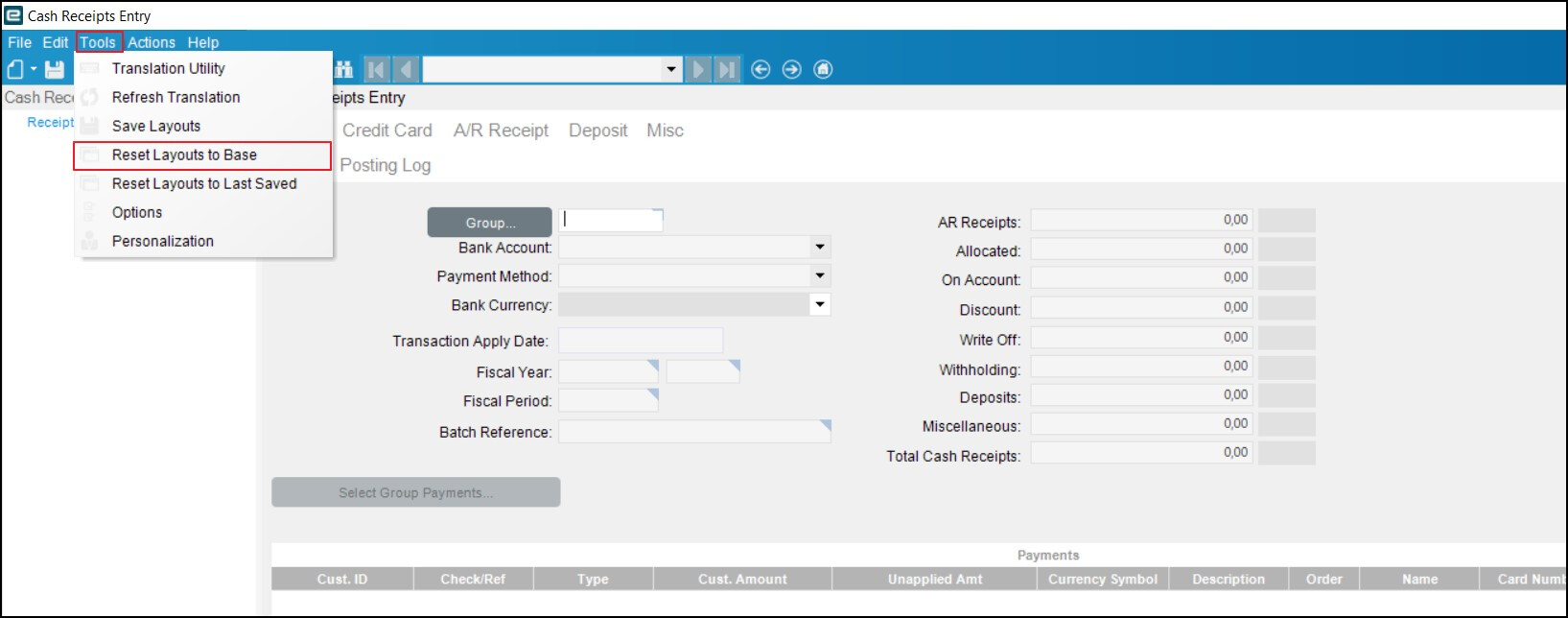
Task: Click the Currency Symbol column header
Action: (x=1103, y=579)
